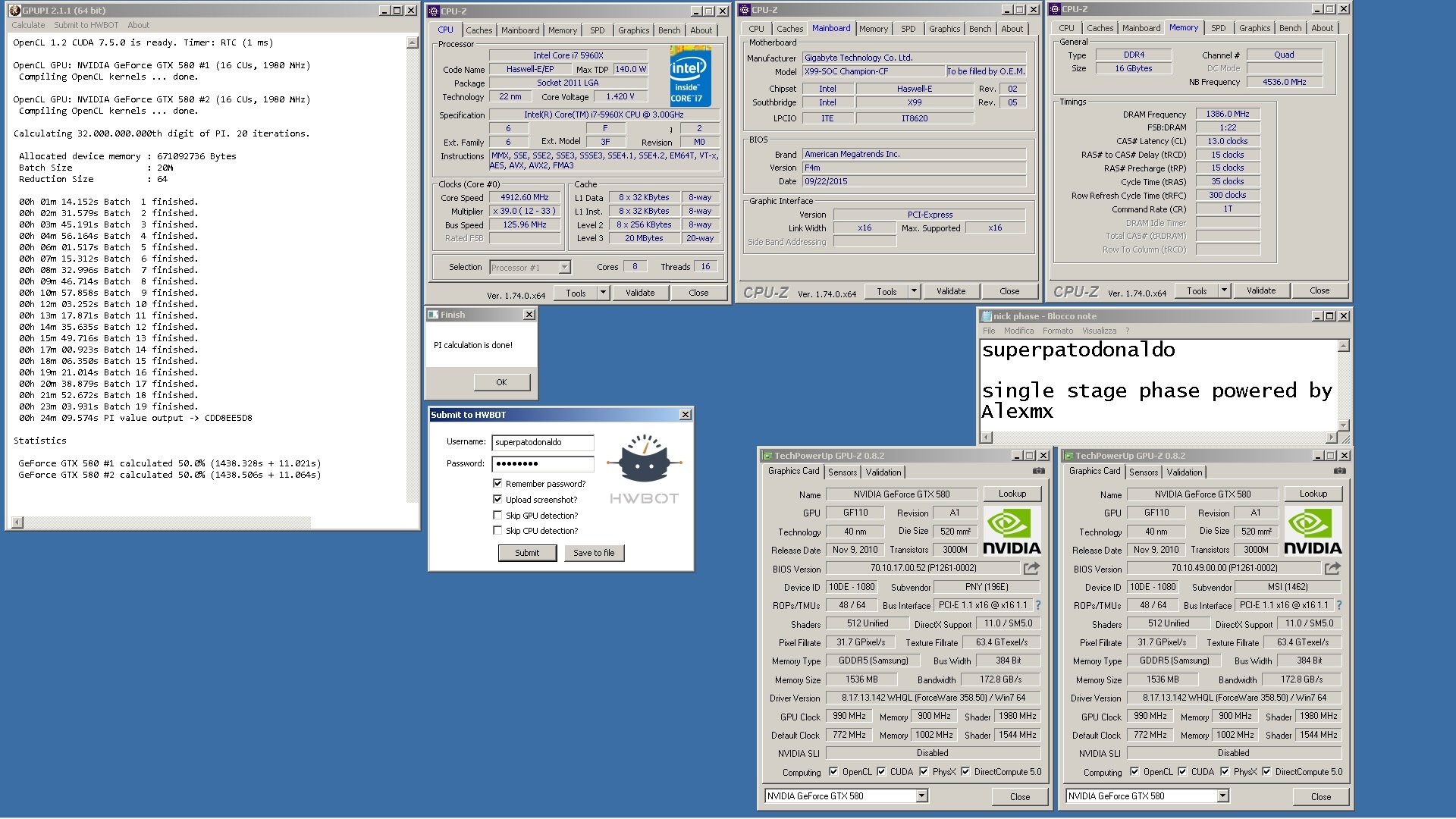
Task: Toggle DirectCompute 5.0 checkbox in right GPU-Z
Action: coord(1266,772)
